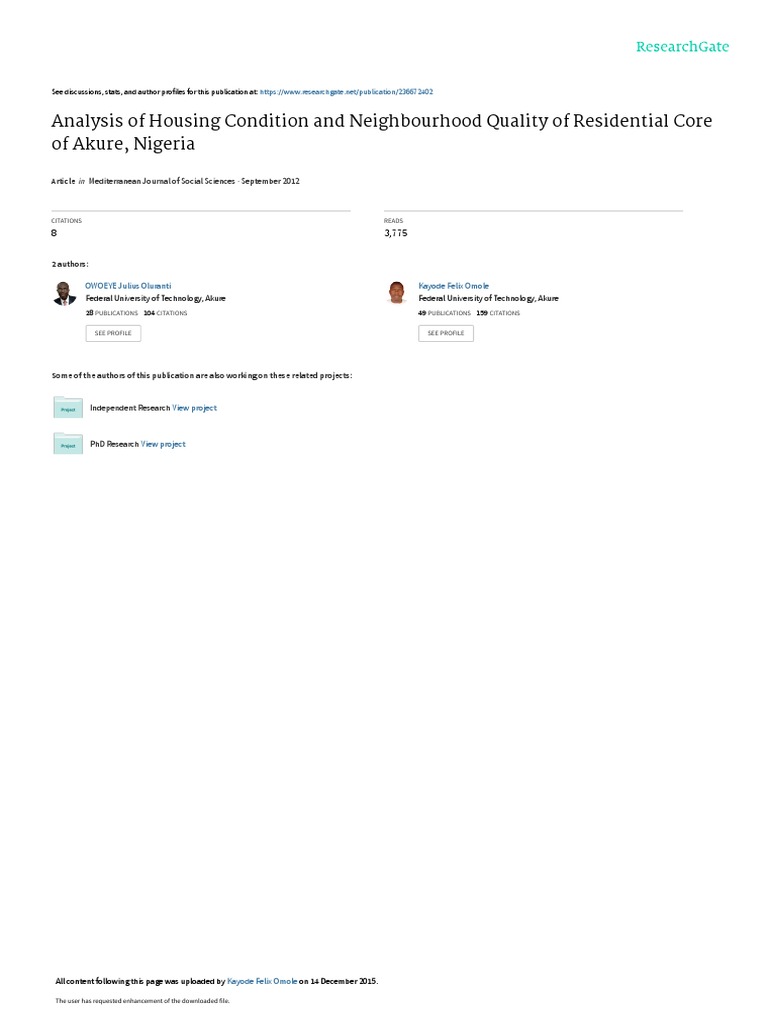The image size is (768, 1024).
Task: Open OWOEYE Julius Oluranti's author name link
Action: [x=128, y=286]
